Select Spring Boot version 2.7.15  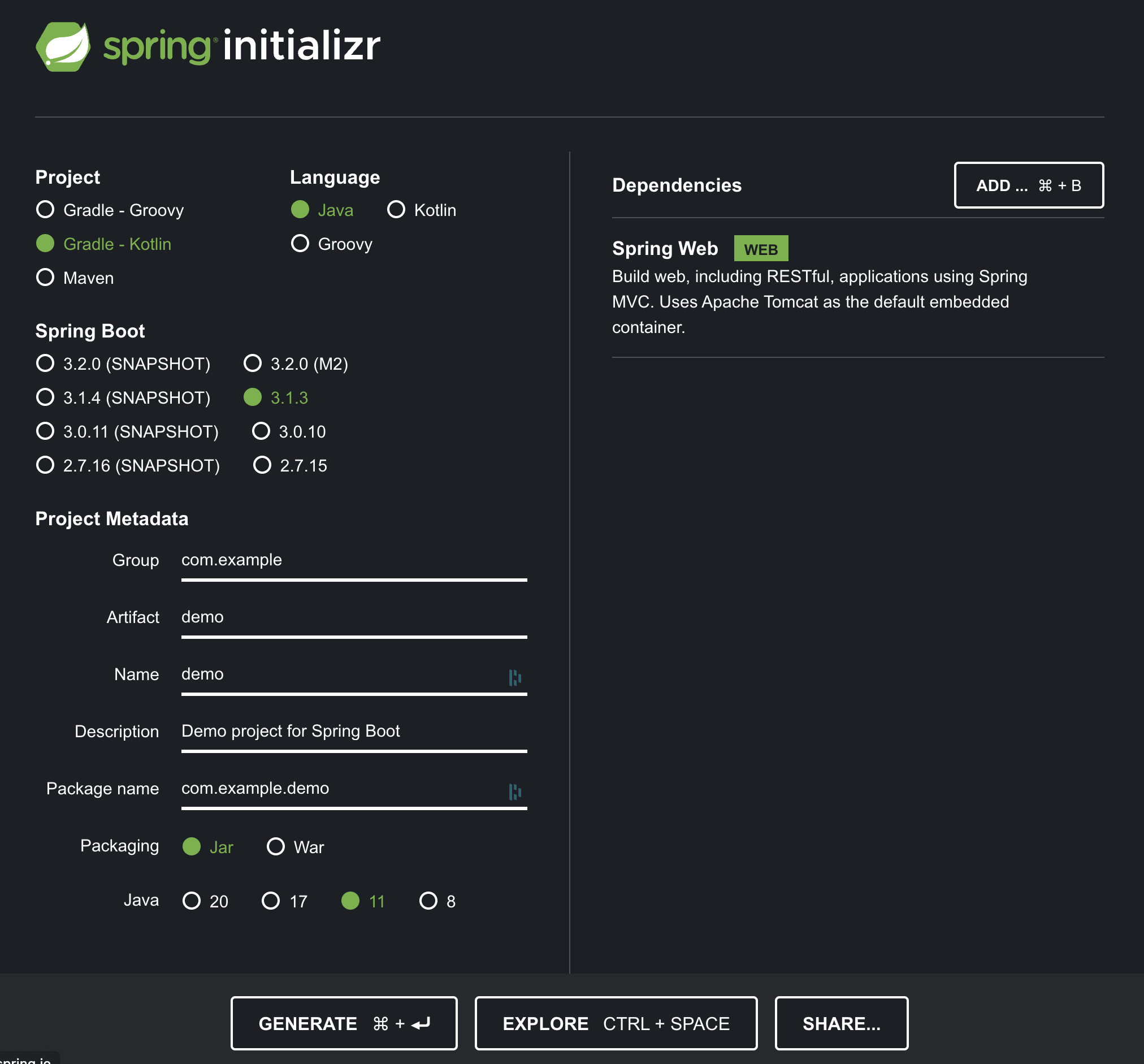[x=290, y=465]
